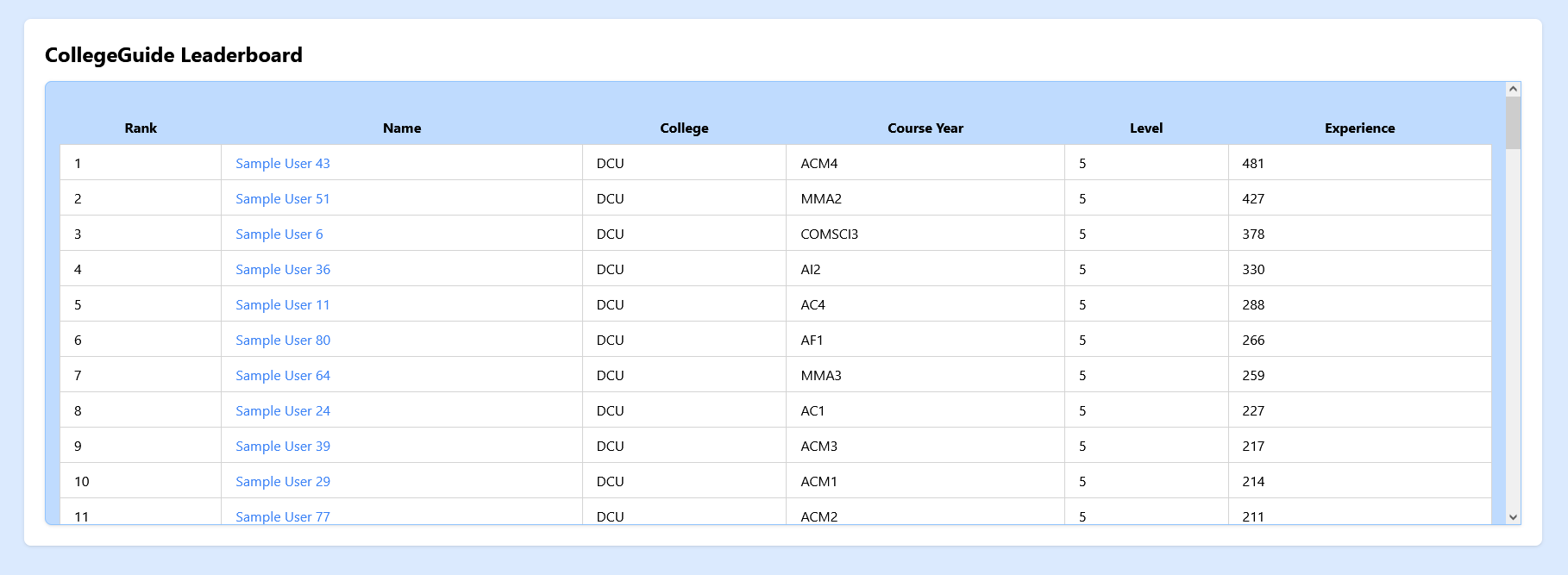Open Sample User 51 profile link
The height and width of the screenshot is (575, 1568).
click(283, 198)
